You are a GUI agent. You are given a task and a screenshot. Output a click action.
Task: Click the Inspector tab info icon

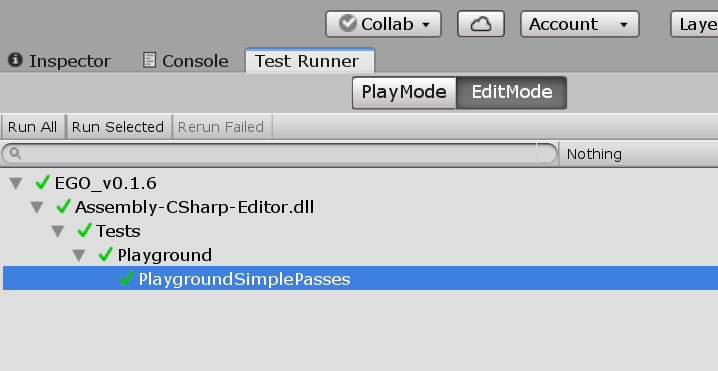click(15, 60)
